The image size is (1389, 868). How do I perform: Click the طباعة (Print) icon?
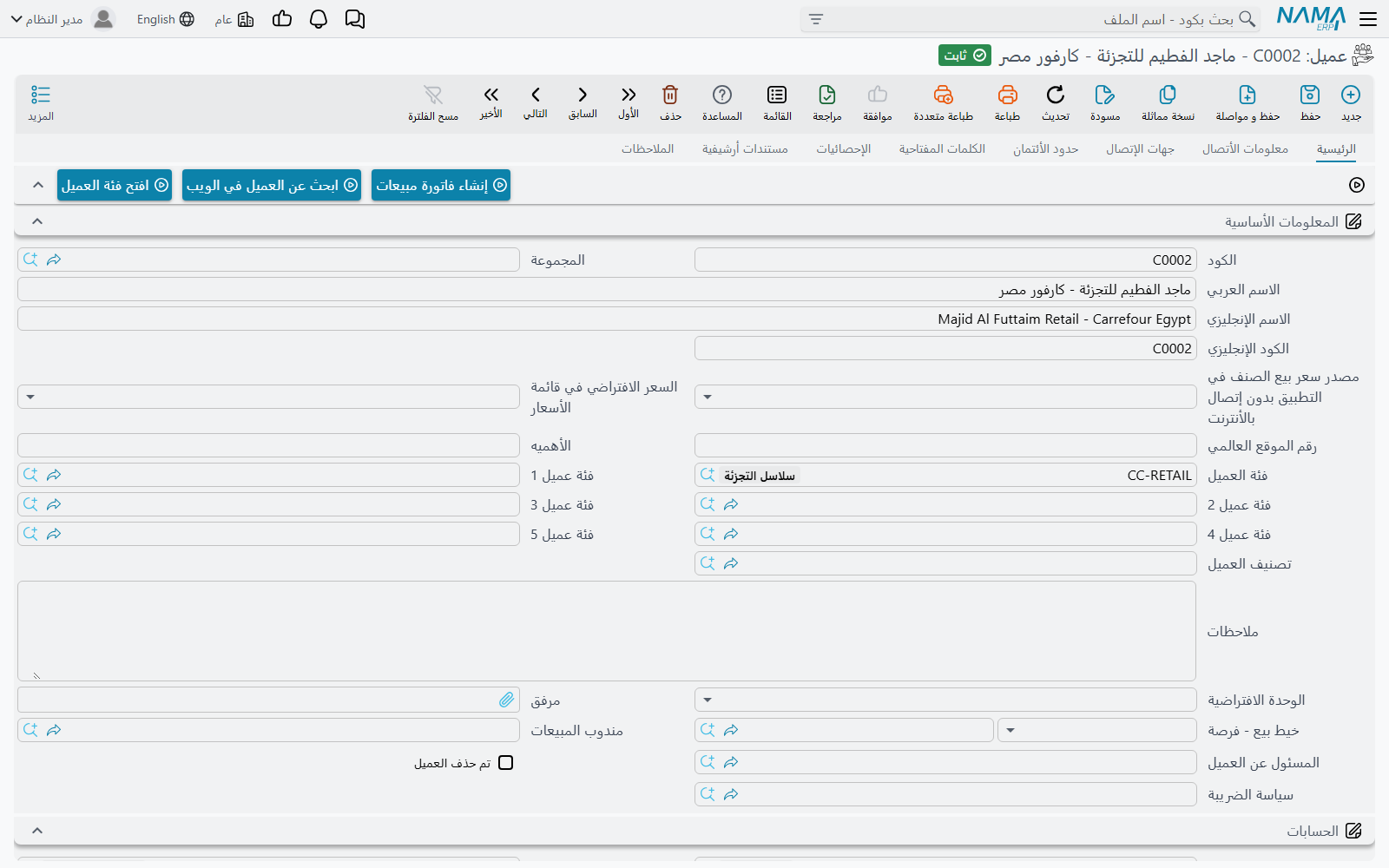coord(1007,95)
